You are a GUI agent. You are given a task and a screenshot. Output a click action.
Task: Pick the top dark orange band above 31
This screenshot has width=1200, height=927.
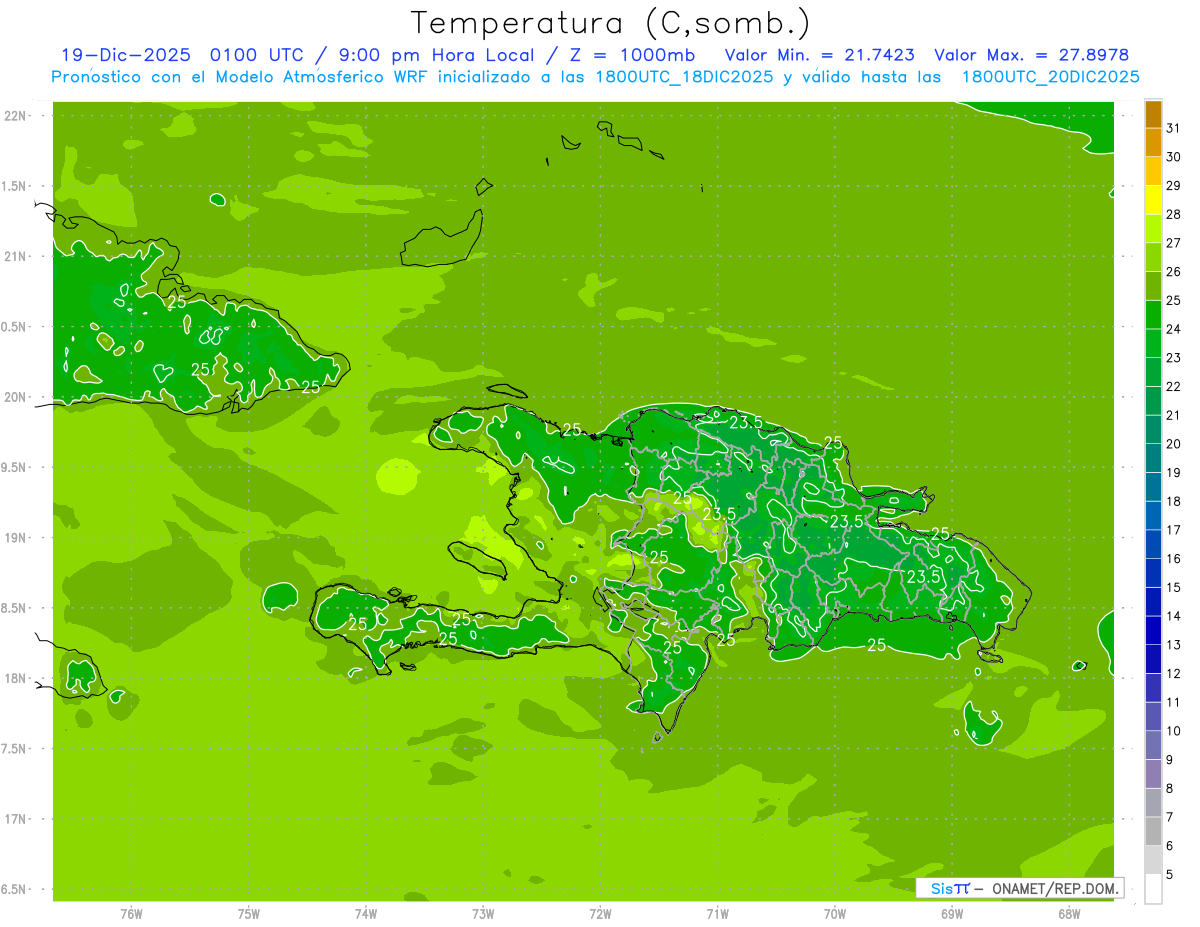pos(1153,115)
